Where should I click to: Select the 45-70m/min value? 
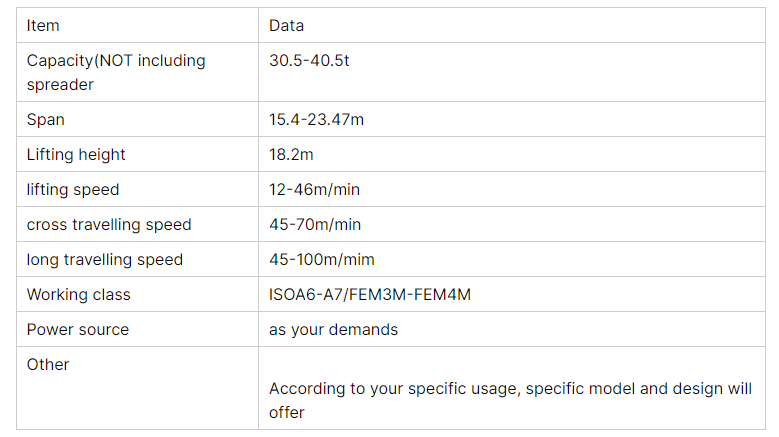tap(315, 224)
